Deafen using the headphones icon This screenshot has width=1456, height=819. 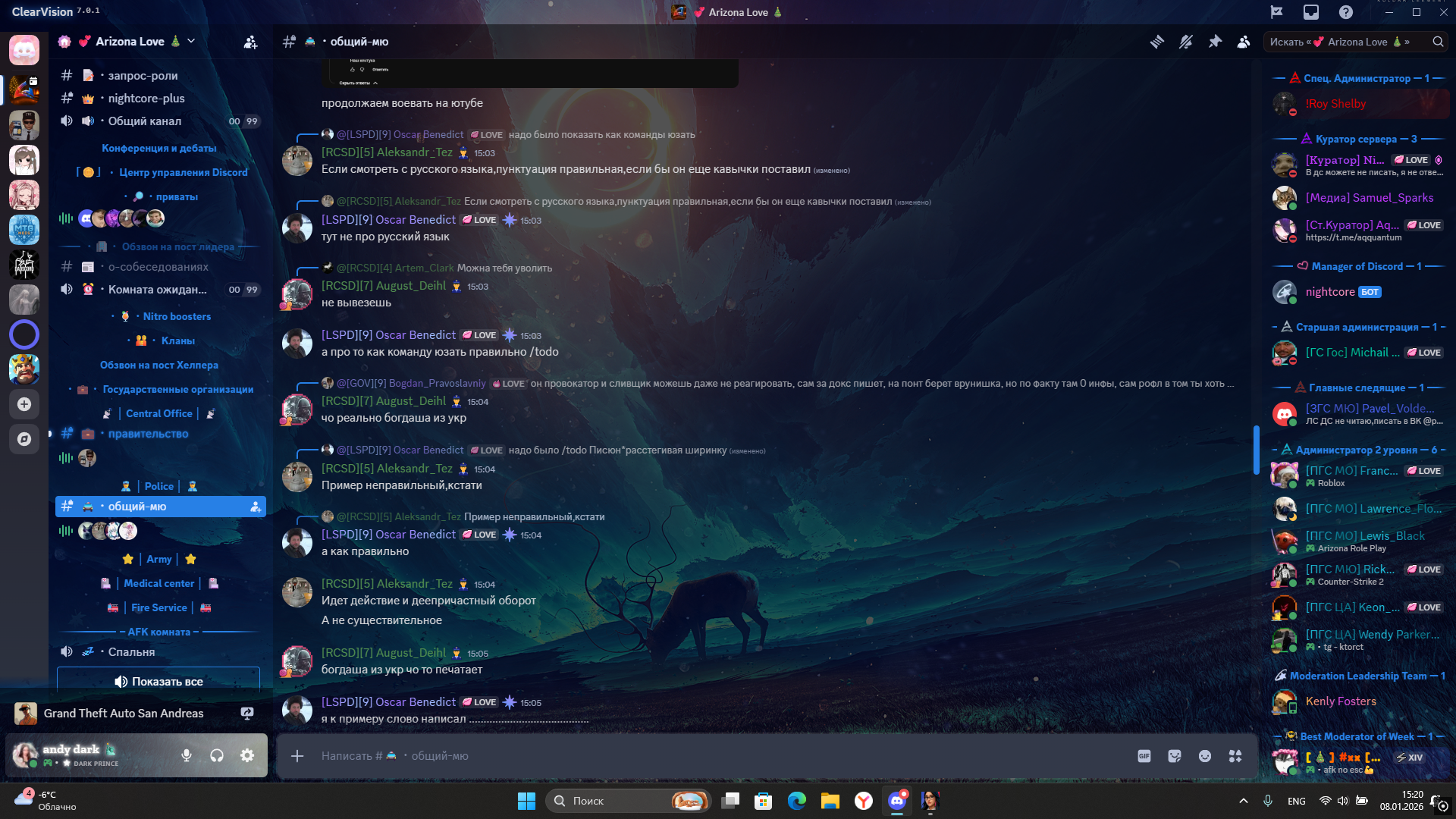click(x=217, y=755)
